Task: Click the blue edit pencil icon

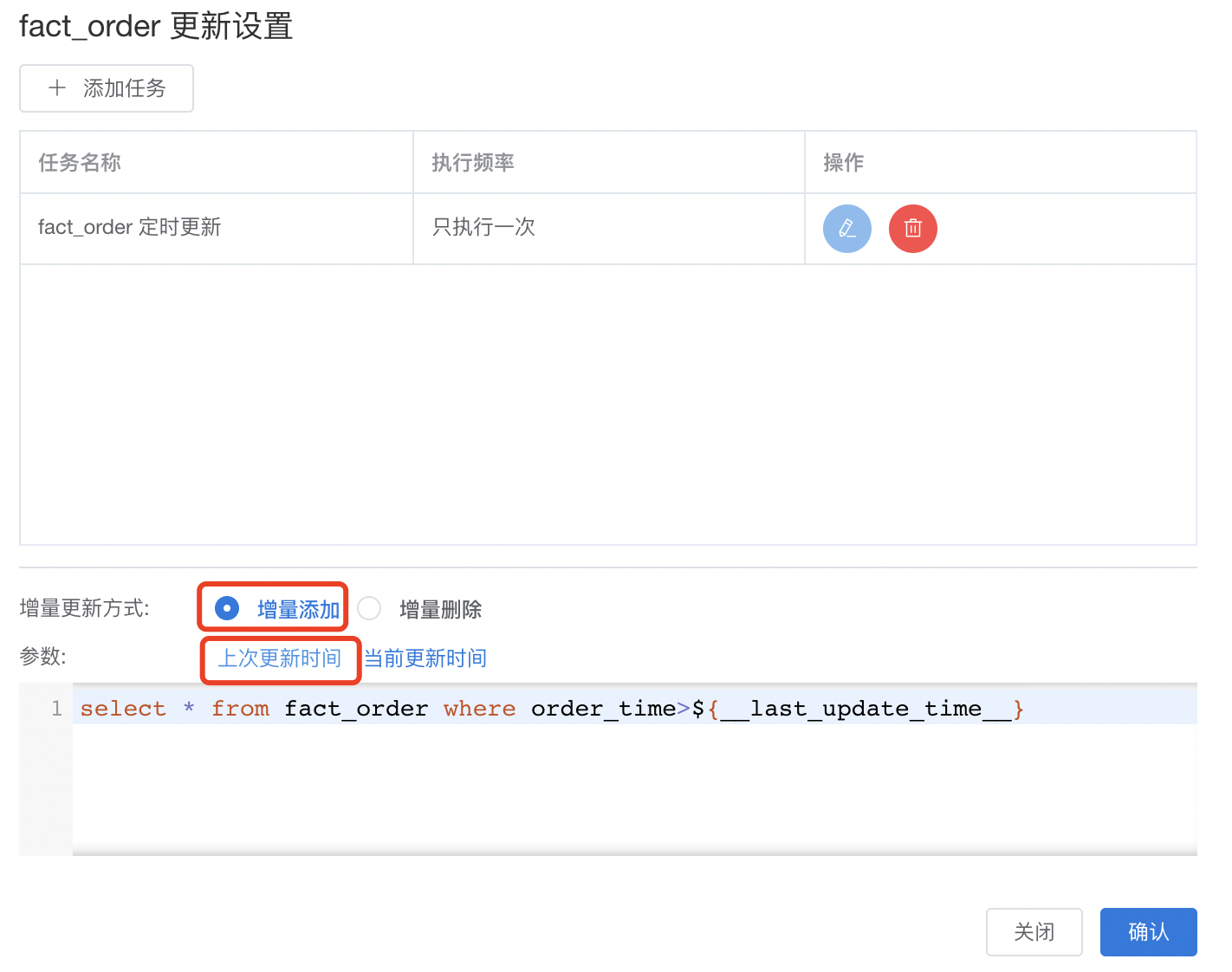Action: pos(846,229)
